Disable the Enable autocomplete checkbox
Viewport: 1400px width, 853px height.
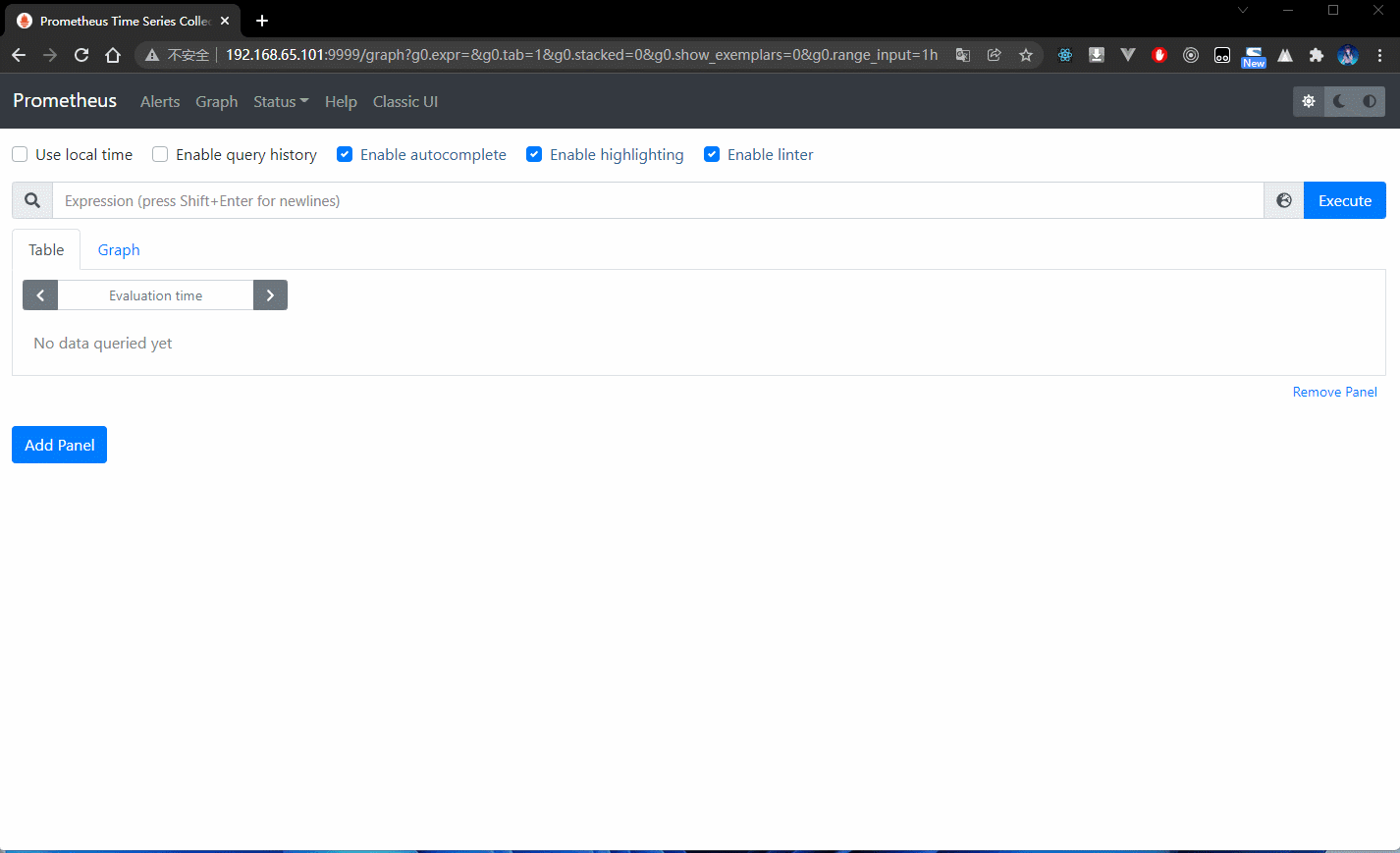click(x=345, y=154)
